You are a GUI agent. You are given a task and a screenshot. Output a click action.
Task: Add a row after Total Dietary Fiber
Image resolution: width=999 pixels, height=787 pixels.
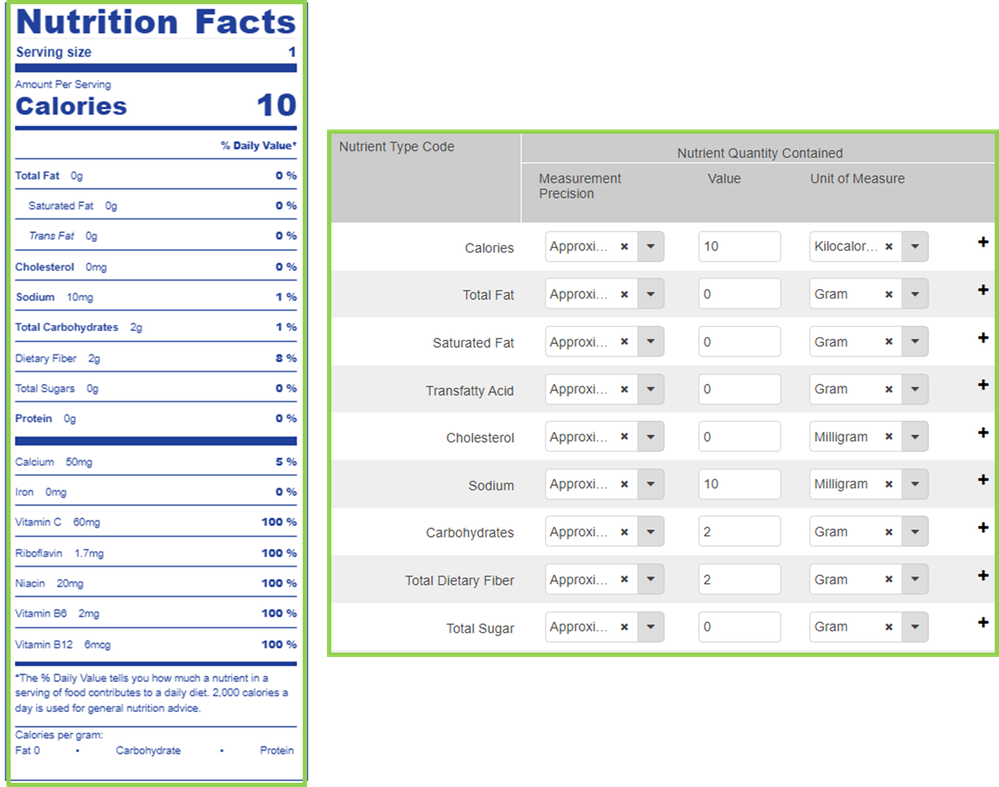click(x=983, y=575)
